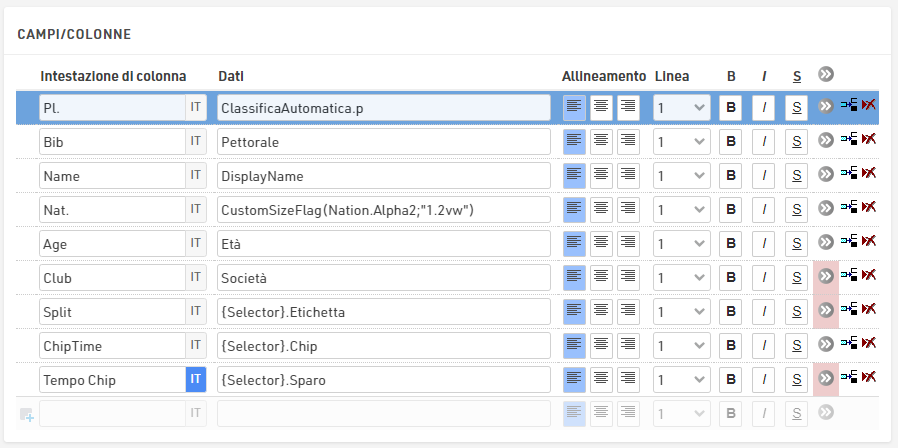898x448 pixels.
Task: Enable italic on the Age row
Action: click(763, 244)
